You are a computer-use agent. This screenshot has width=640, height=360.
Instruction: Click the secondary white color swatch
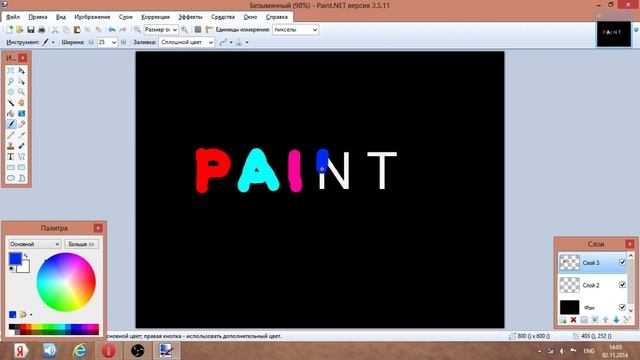(24, 267)
